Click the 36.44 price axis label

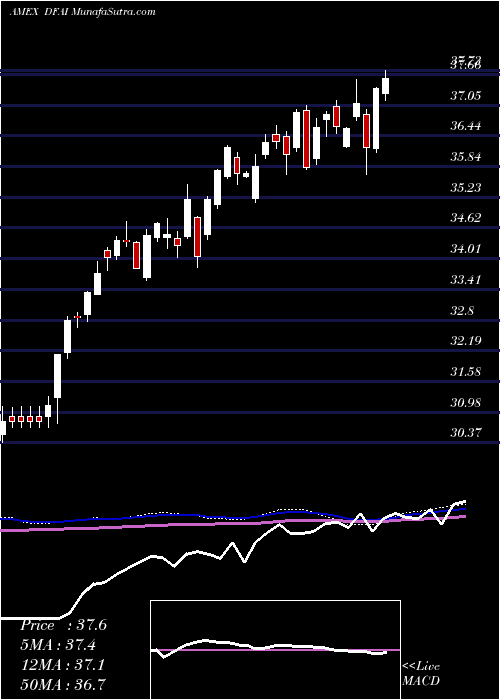pos(466,126)
